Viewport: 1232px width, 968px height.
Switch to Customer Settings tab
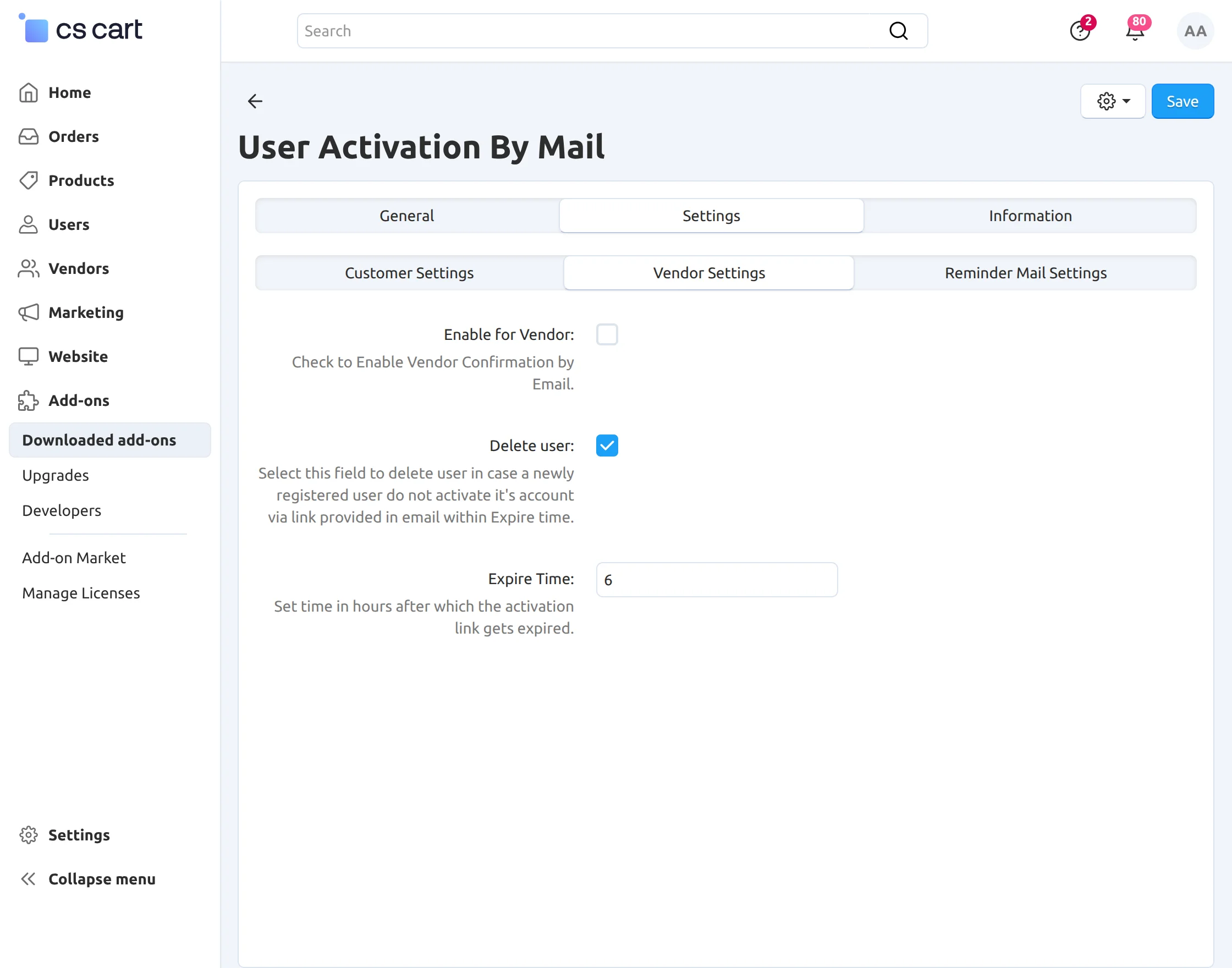coord(409,273)
